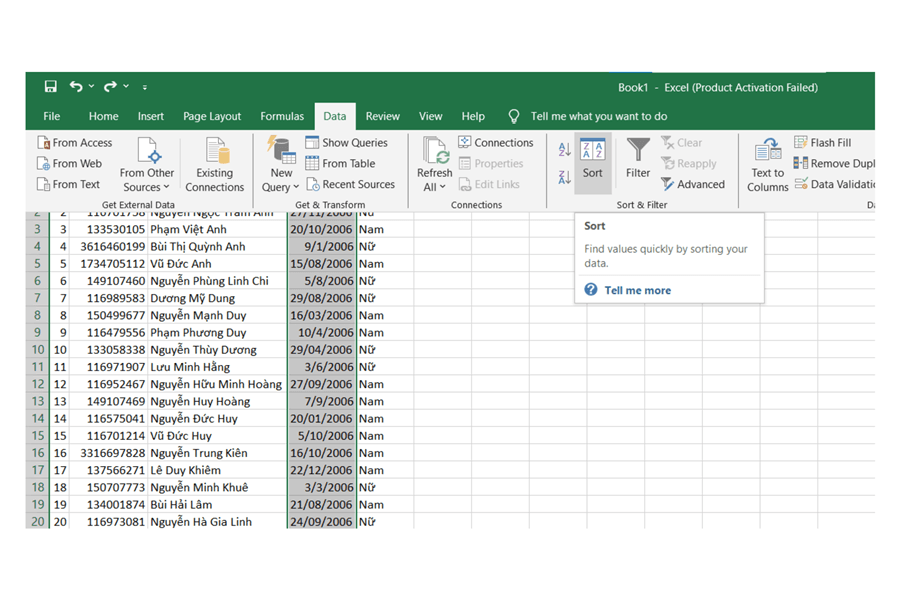The height and width of the screenshot is (600, 900).
Task: Switch to the Review tab
Action: (382, 116)
